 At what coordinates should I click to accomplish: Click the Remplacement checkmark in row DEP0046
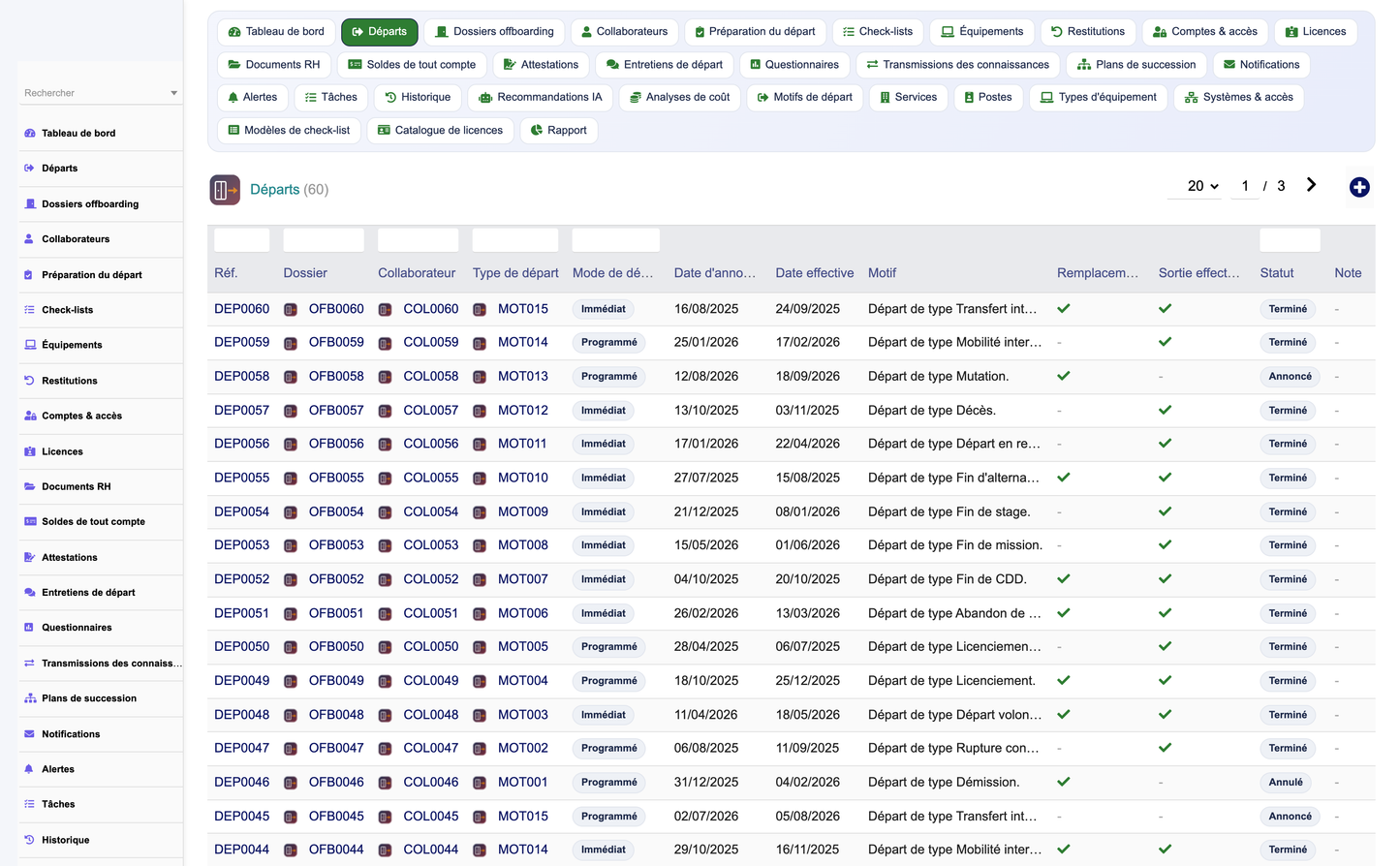click(1064, 782)
